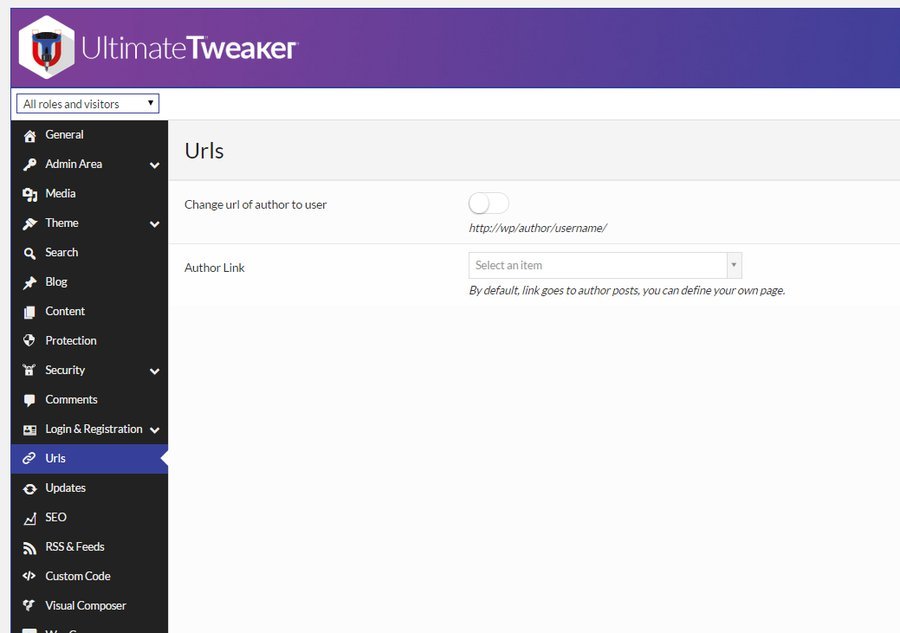Click the Theme paintbrush icon
This screenshot has height=633, width=900.
pos(30,223)
